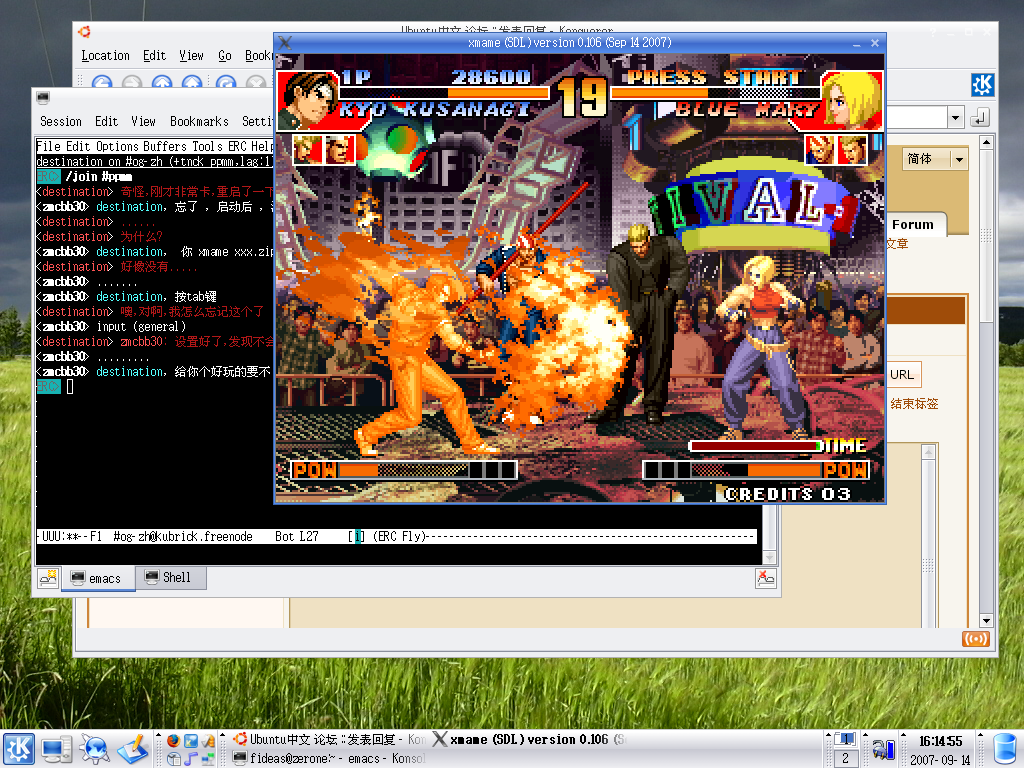
Task: Open Konsole's Session menu
Action: [x=61, y=121]
